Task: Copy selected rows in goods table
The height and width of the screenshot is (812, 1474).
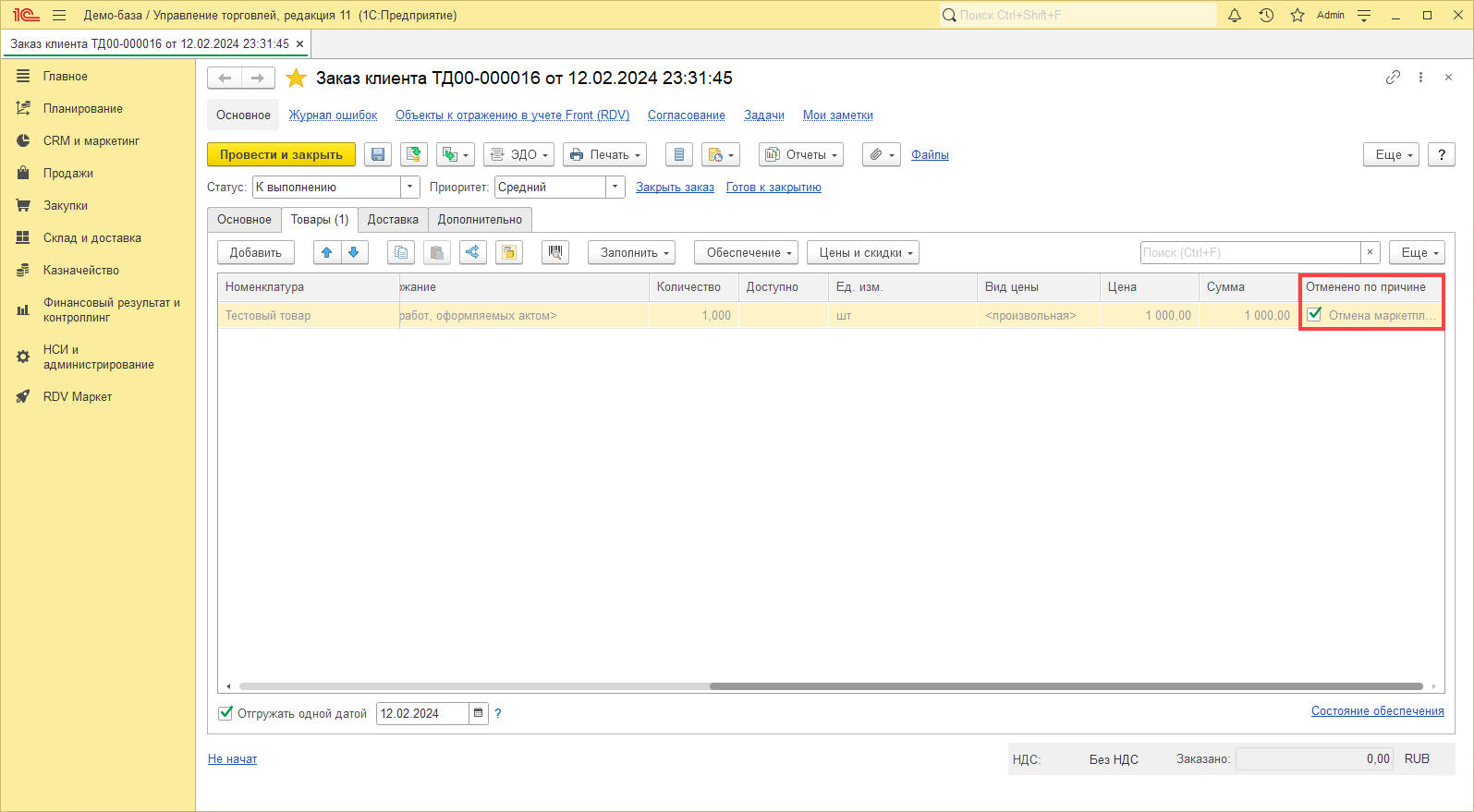Action: point(401,253)
